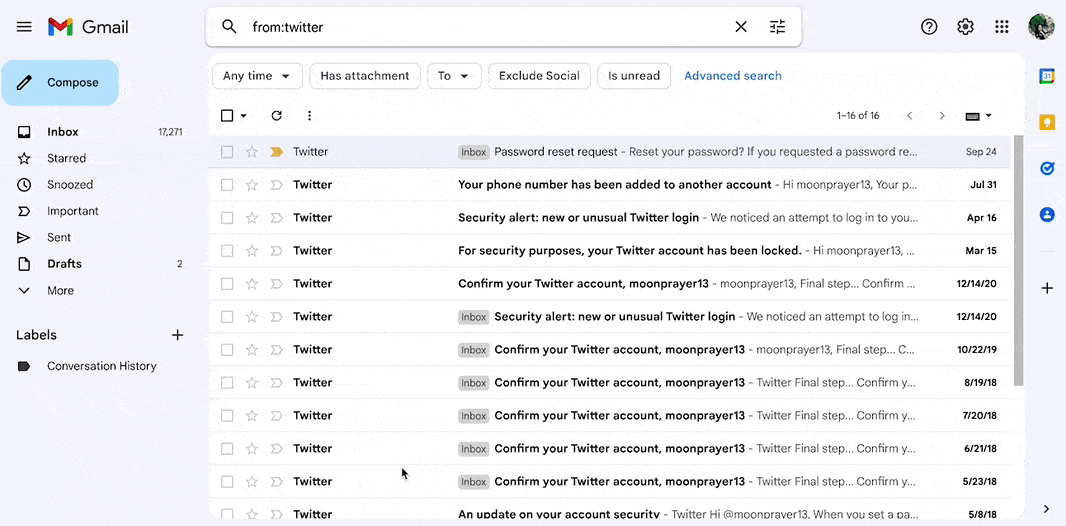Viewport: 1066px width, 526px height.
Task: Click the Compose button
Action: point(60,83)
